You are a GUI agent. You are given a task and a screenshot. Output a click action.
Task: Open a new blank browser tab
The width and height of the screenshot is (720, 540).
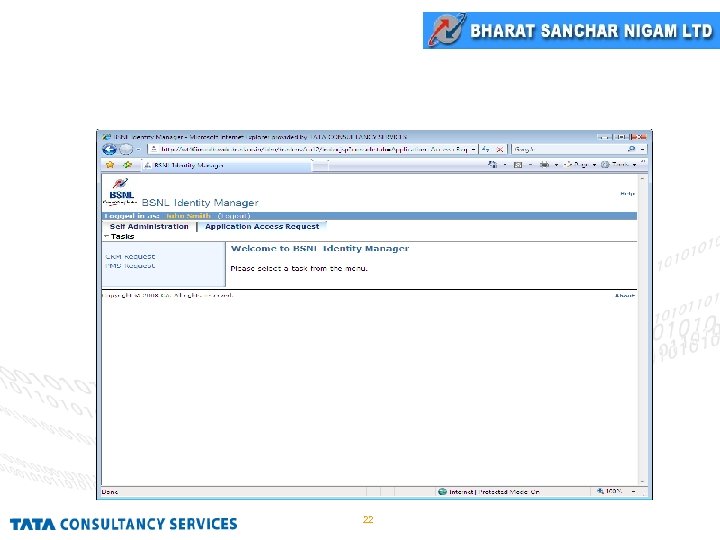tap(321, 165)
